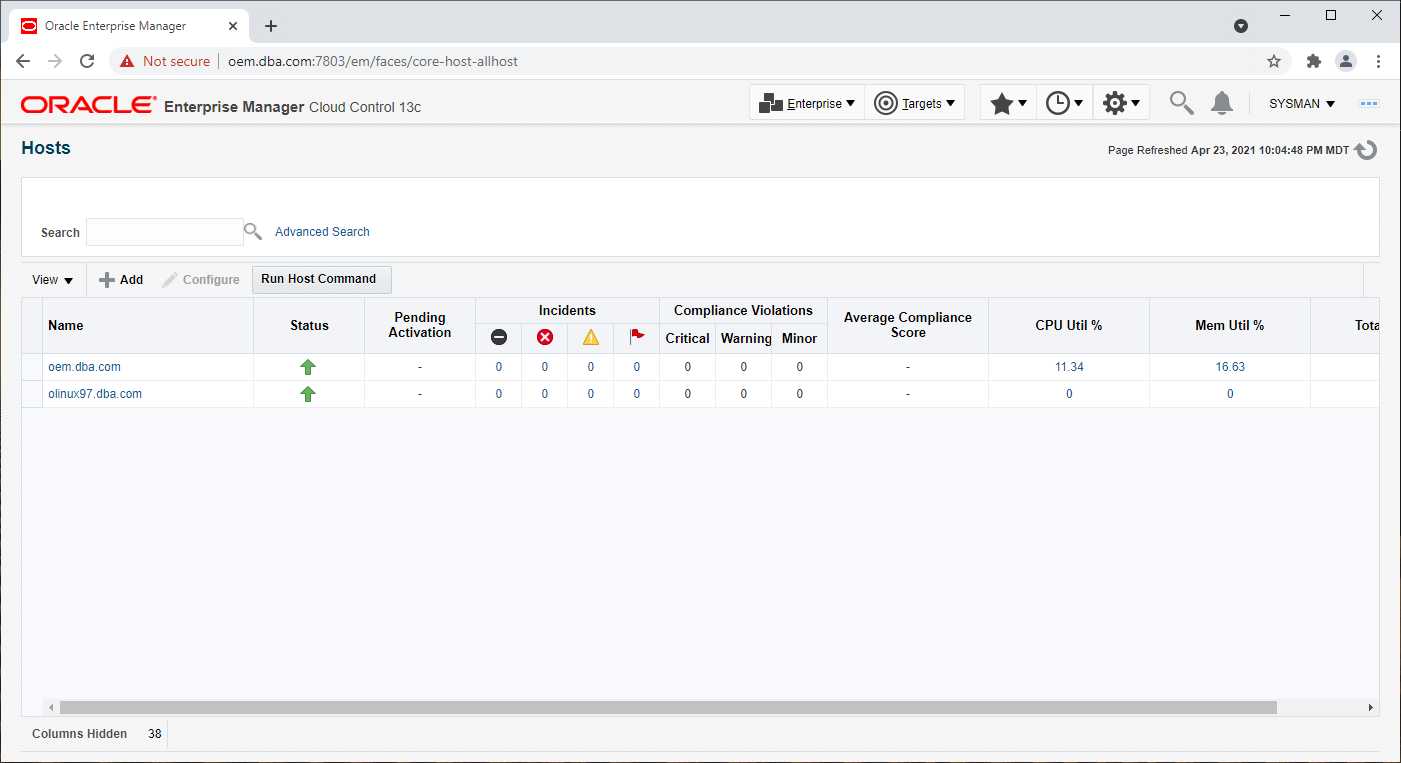Open the SYSMAN user menu
The width and height of the screenshot is (1401, 763).
[1302, 104]
